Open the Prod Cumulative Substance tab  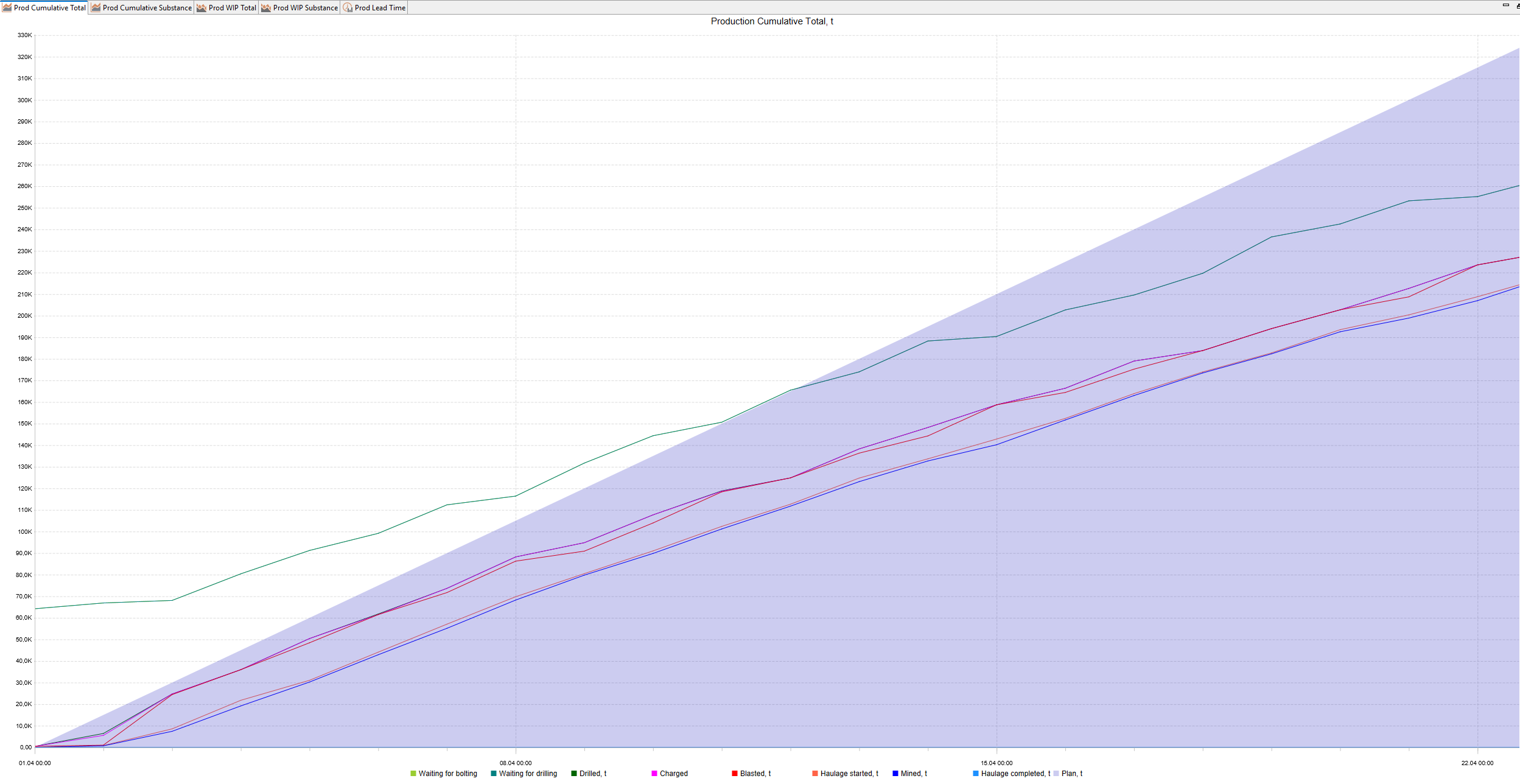pyautogui.click(x=142, y=8)
